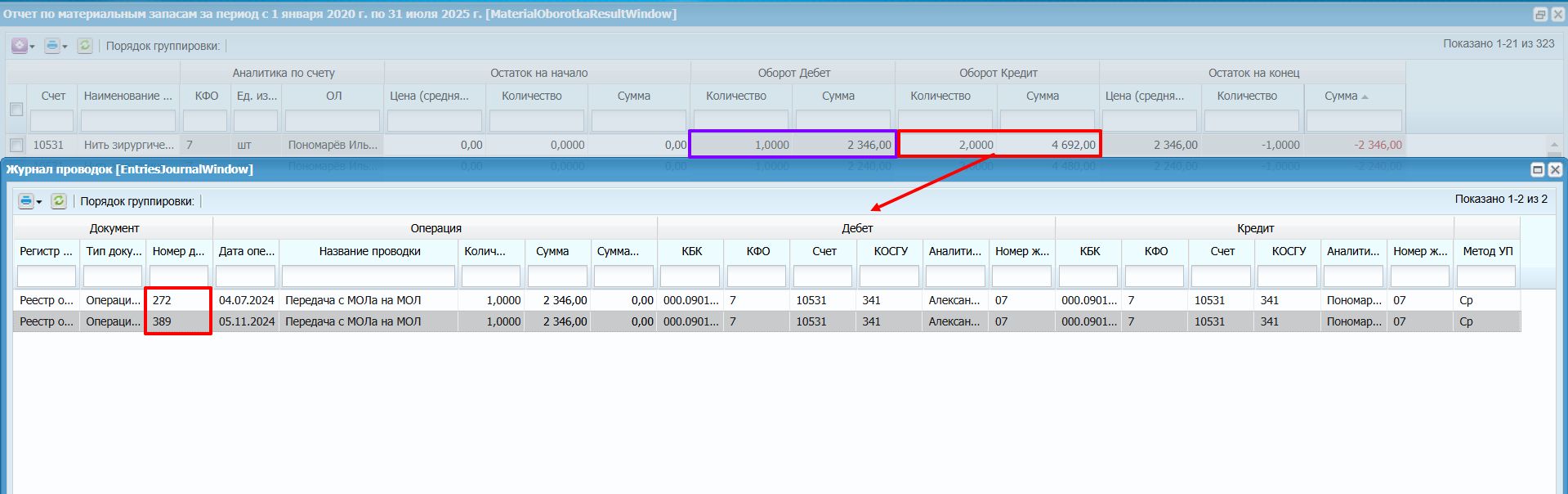The height and width of the screenshot is (494, 1568).
Task: Click the Тип доку... filter field in journal
Action: click(x=113, y=276)
